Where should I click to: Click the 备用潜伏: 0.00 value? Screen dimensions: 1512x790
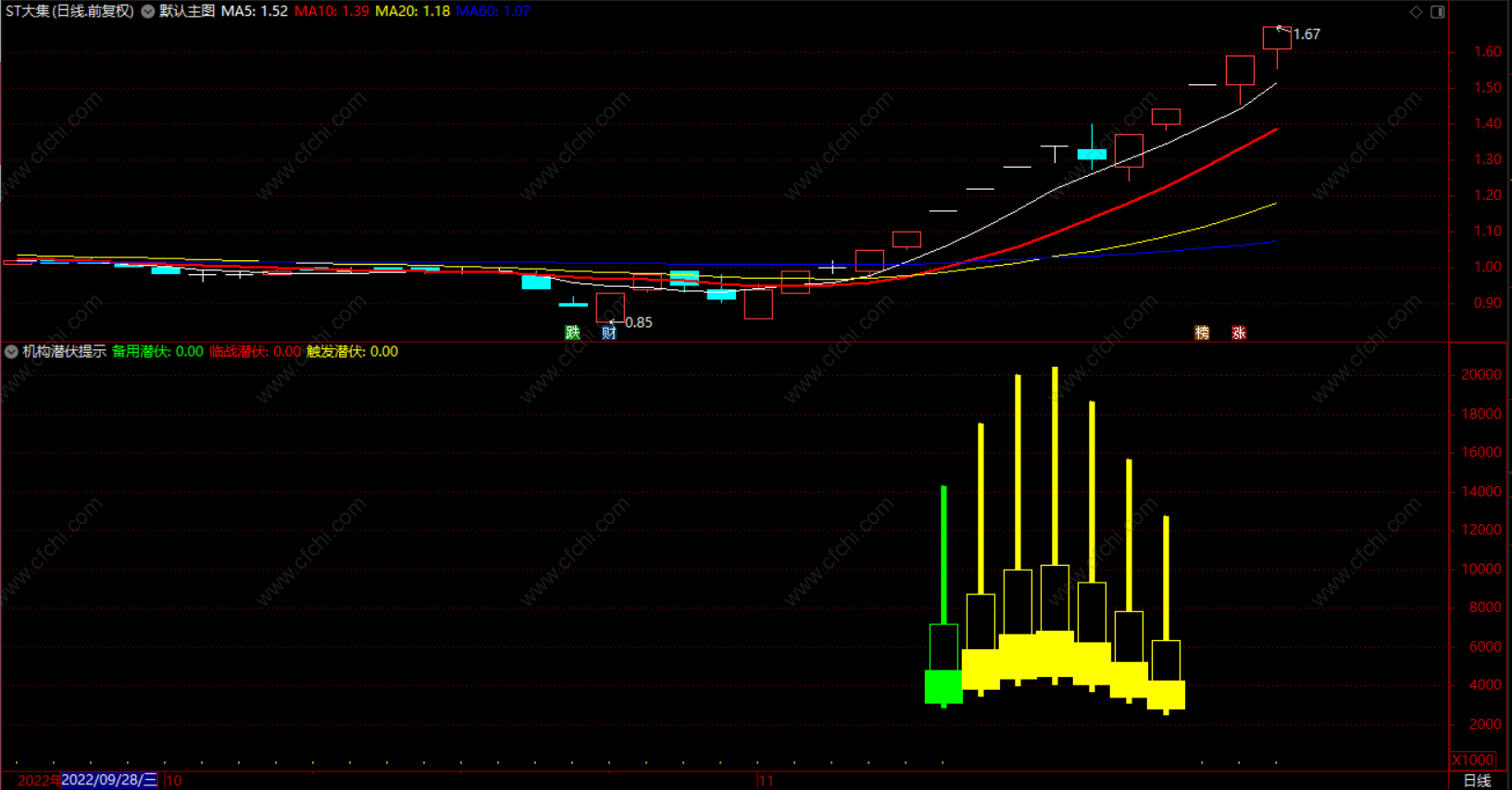click(x=157, y=352)
